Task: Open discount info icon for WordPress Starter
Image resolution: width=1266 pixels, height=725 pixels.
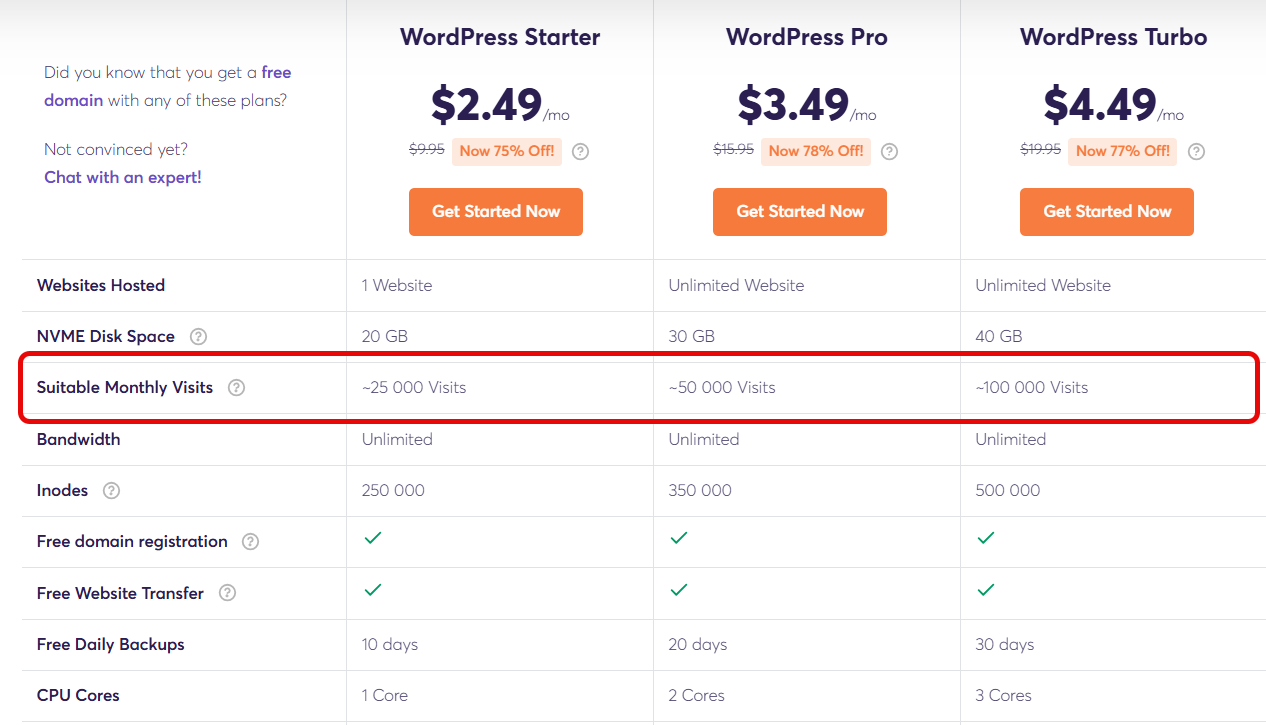Action: click(580, 152)
